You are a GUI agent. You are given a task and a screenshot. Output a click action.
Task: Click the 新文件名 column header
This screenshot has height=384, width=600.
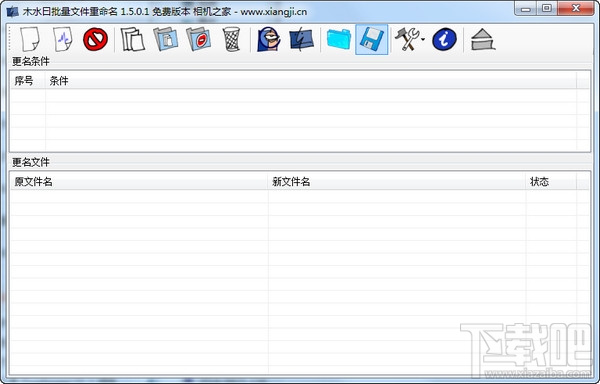click(397, 182)
